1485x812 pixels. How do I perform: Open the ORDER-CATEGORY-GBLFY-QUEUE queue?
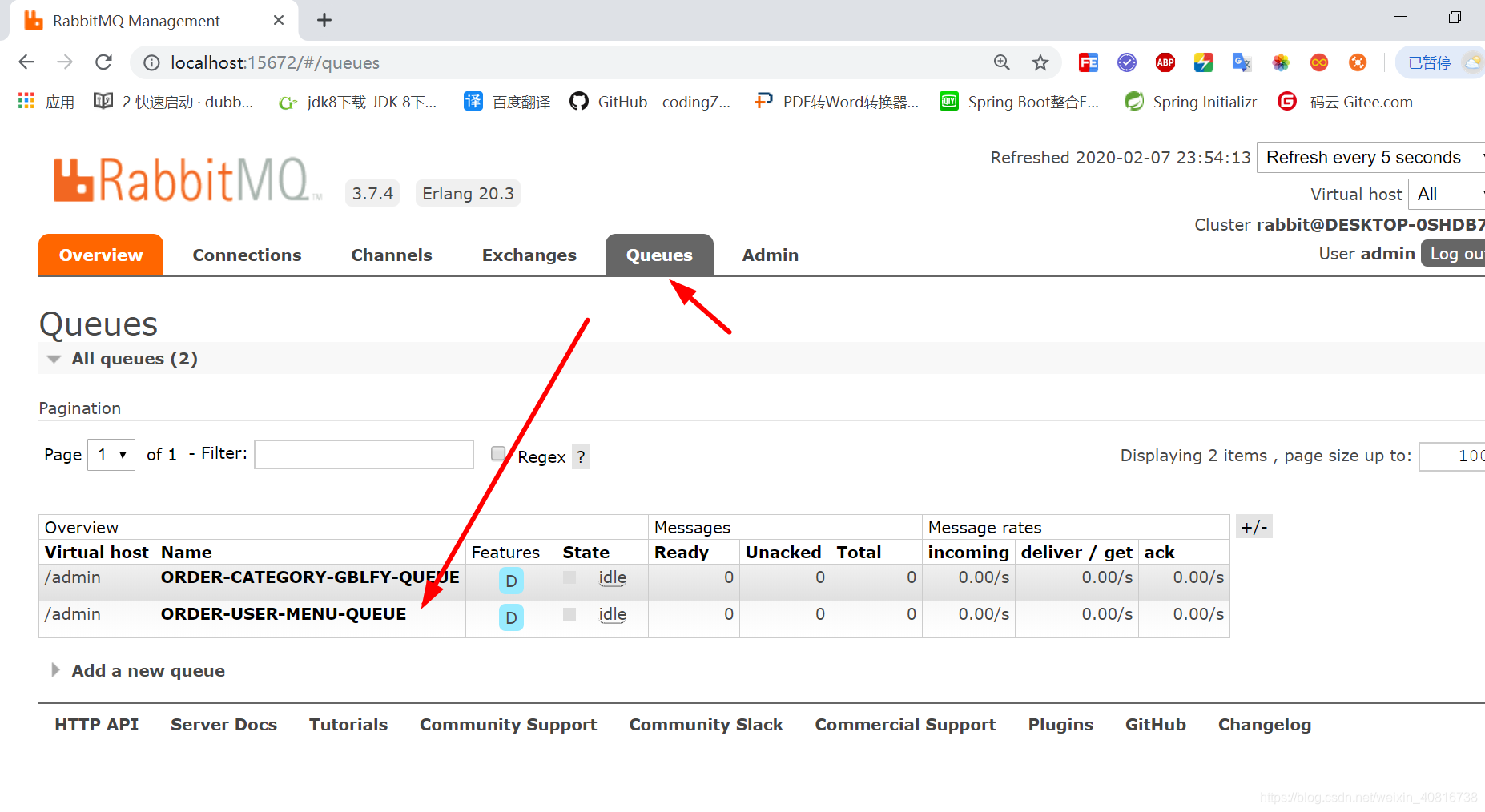[x=310, y=577]
